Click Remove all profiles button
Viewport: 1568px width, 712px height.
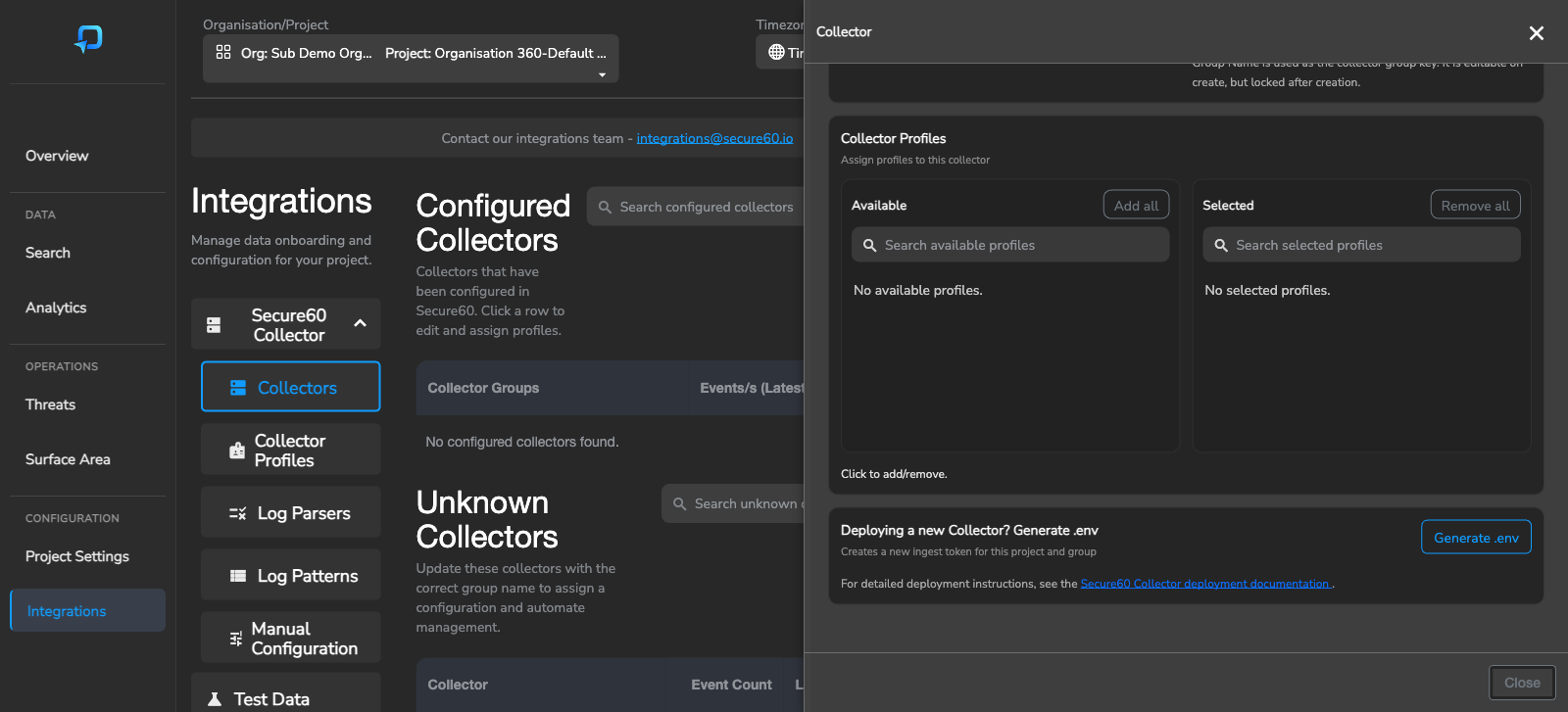tap(1475, 205)
